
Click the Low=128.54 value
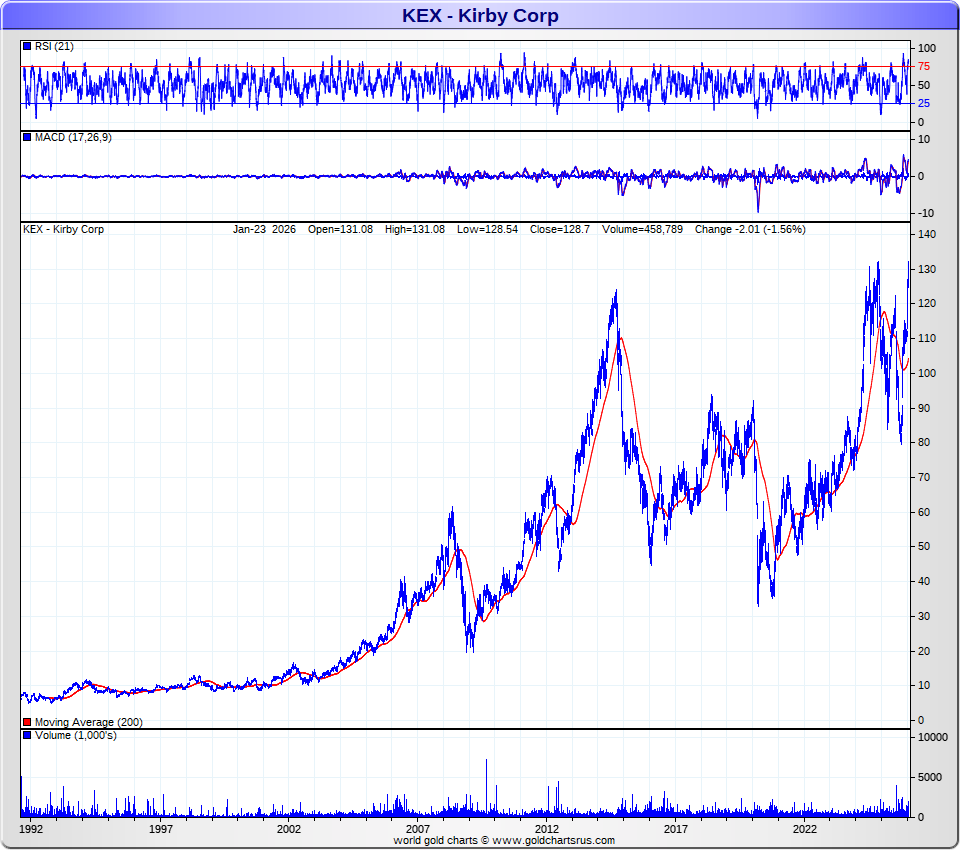click(x=487, y=229)
